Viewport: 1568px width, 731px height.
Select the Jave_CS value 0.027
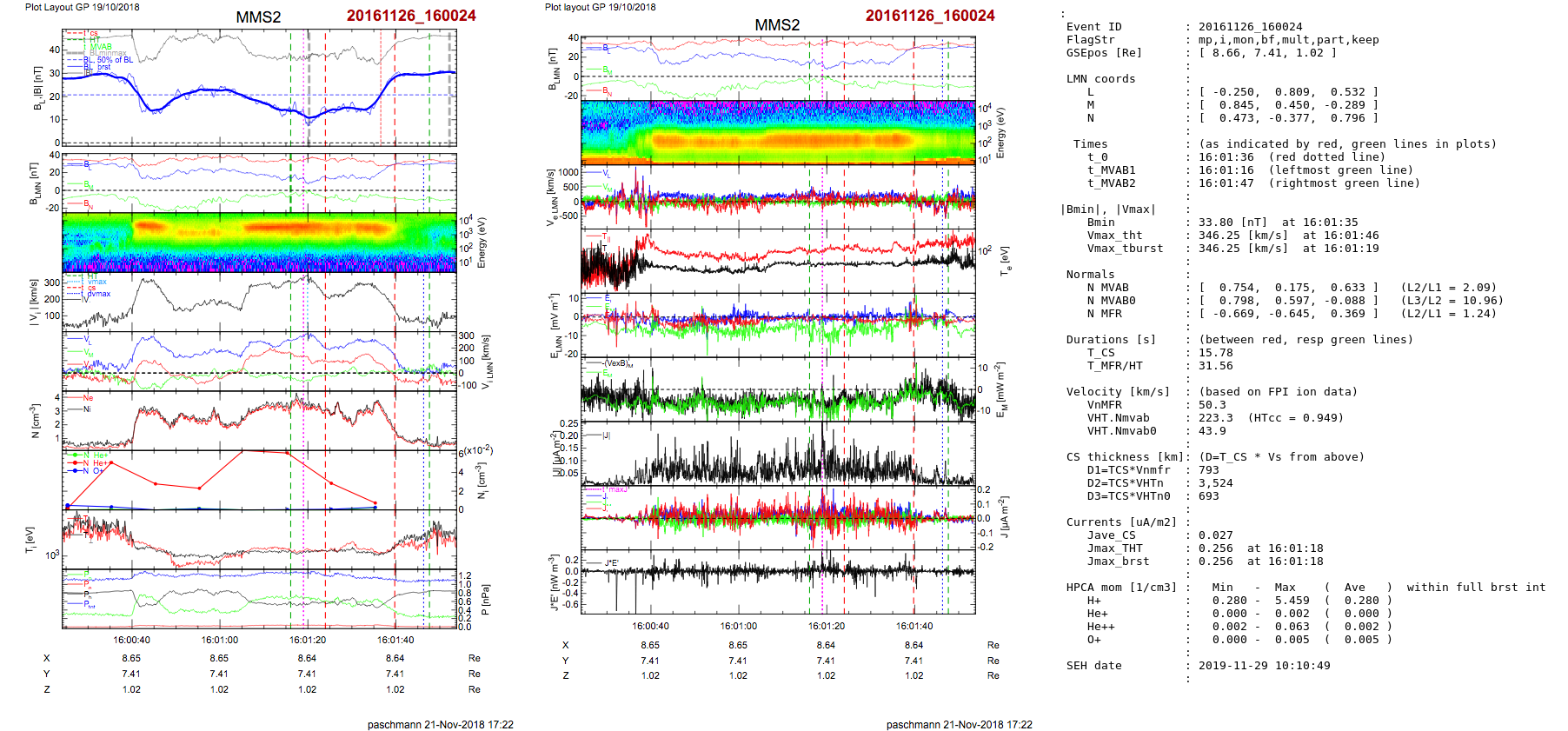tap(1216, 535)
